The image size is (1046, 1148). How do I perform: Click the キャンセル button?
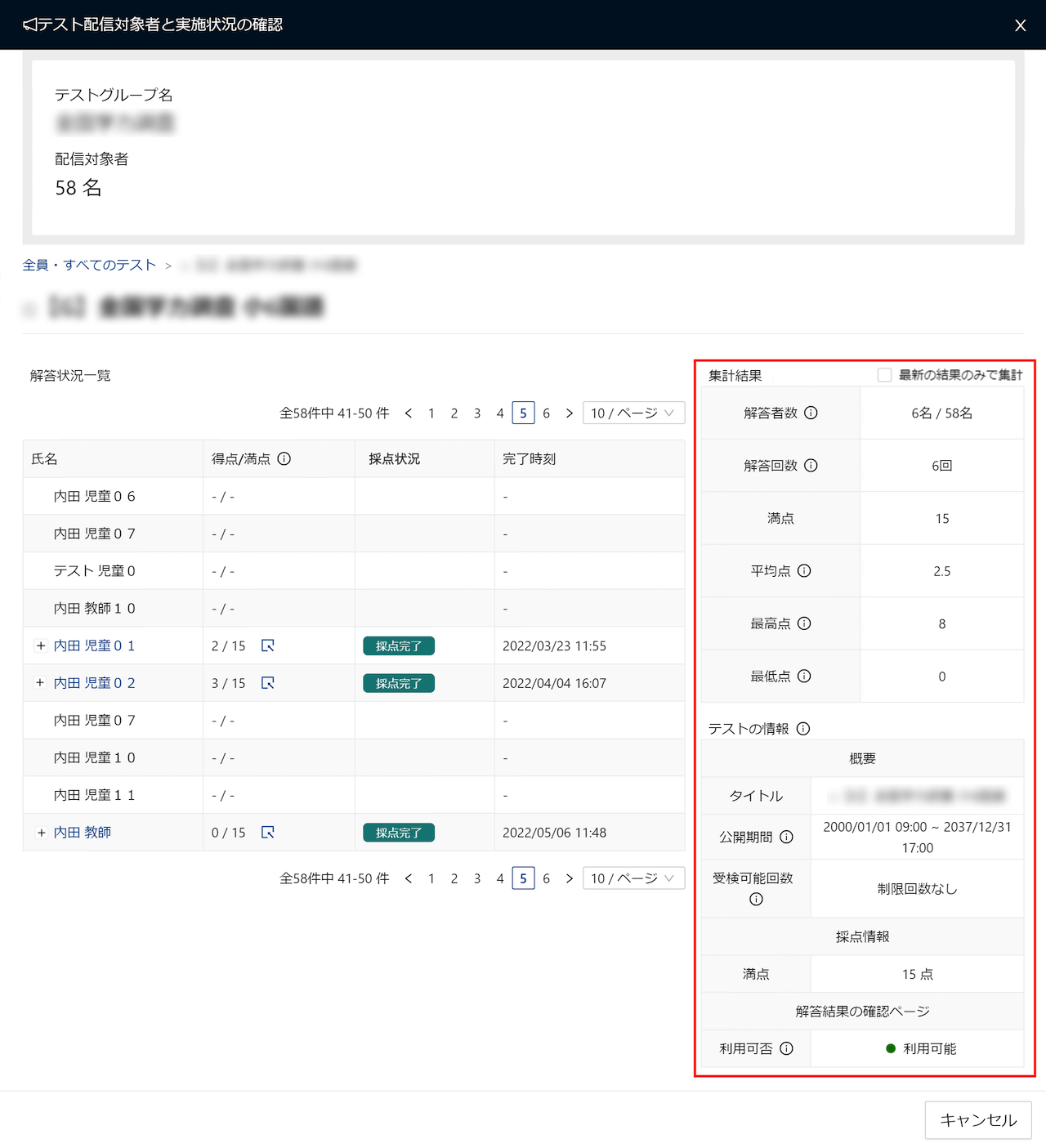pos(978,1119)
